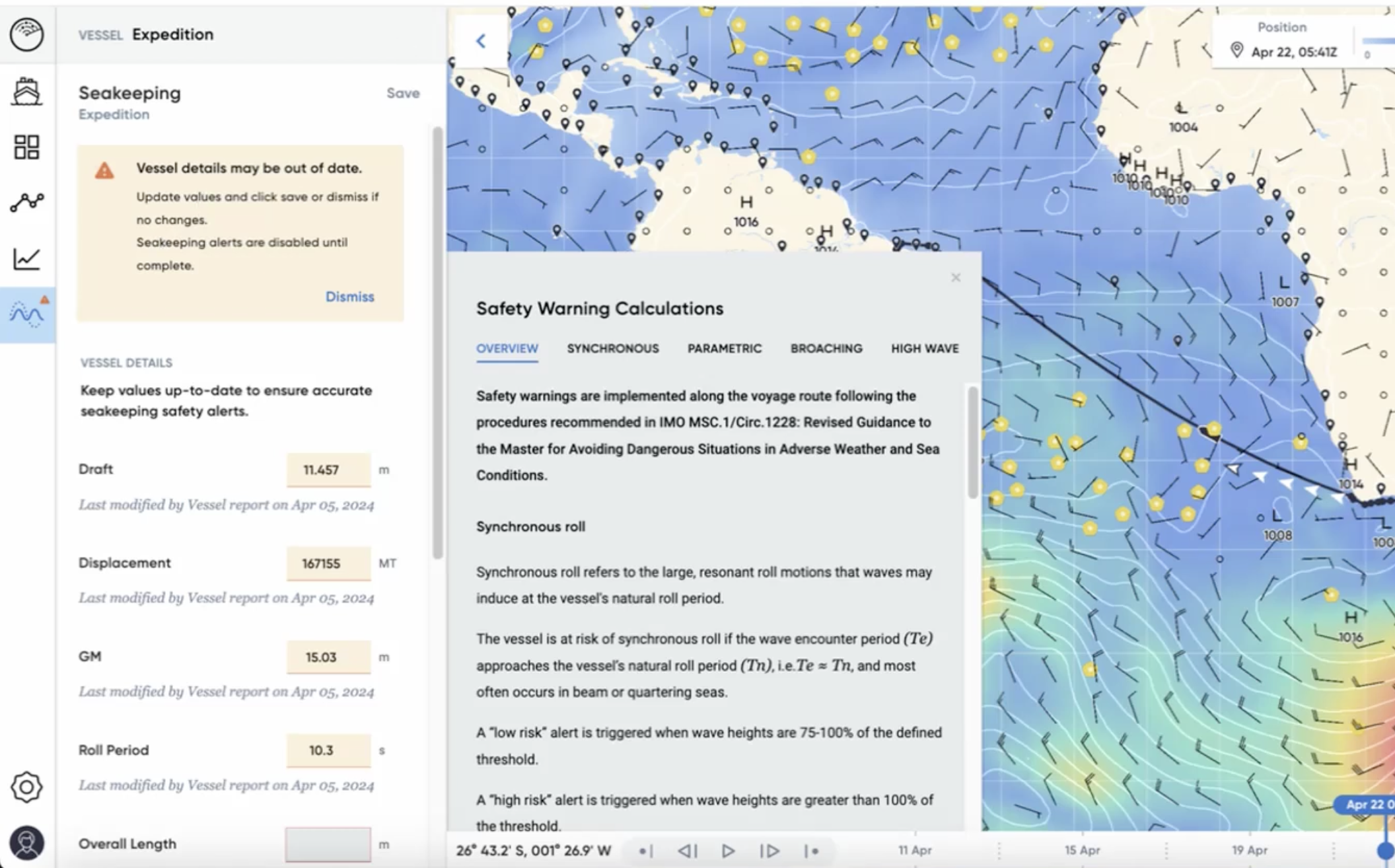The width and height of the screenshot is (1395, 868).
Task: Click the orange warning triangle icon
Action: tap(104, 170)
